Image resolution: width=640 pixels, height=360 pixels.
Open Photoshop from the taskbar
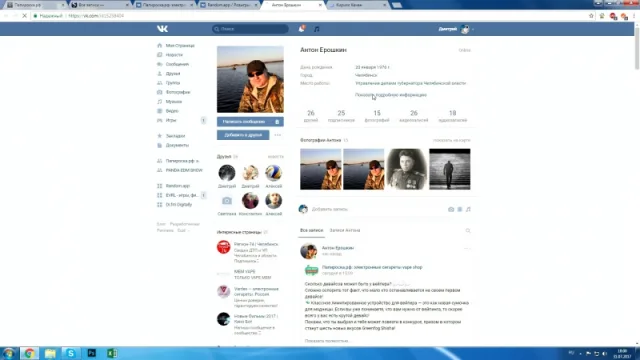[x=91, y=353]
